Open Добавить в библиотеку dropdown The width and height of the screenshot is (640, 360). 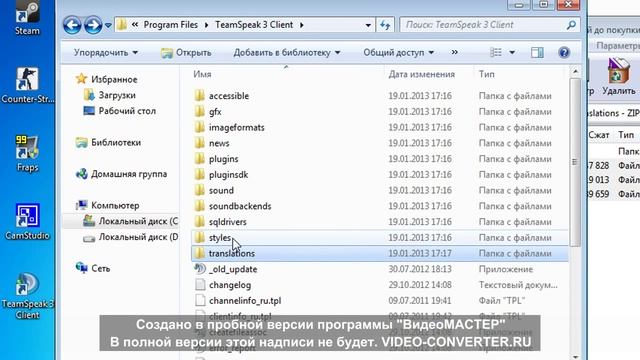pyautogui.click(x=287, y=53)
